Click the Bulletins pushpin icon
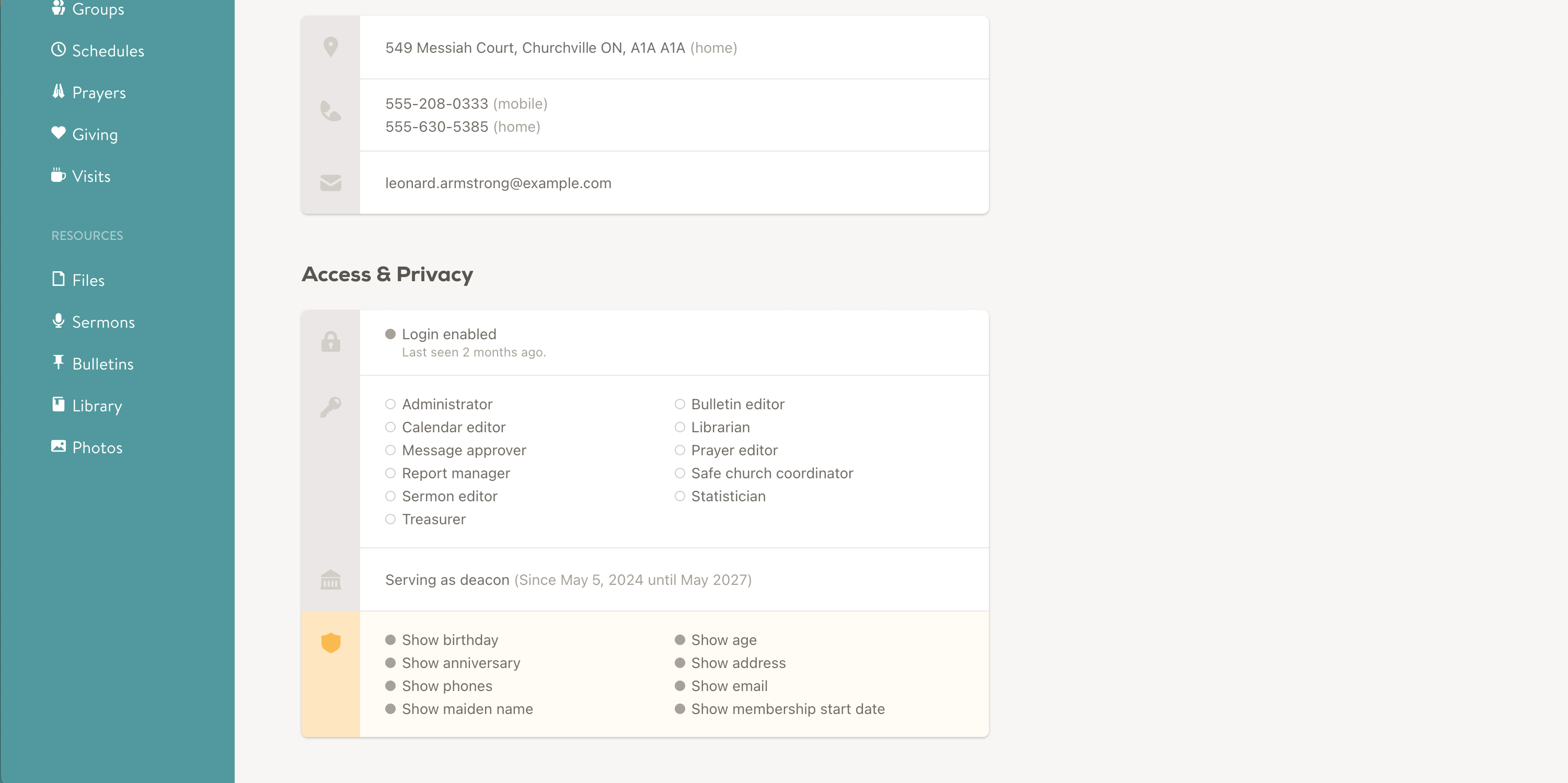This screenshot has width=1568, height=783. click(x=59, y=362)
